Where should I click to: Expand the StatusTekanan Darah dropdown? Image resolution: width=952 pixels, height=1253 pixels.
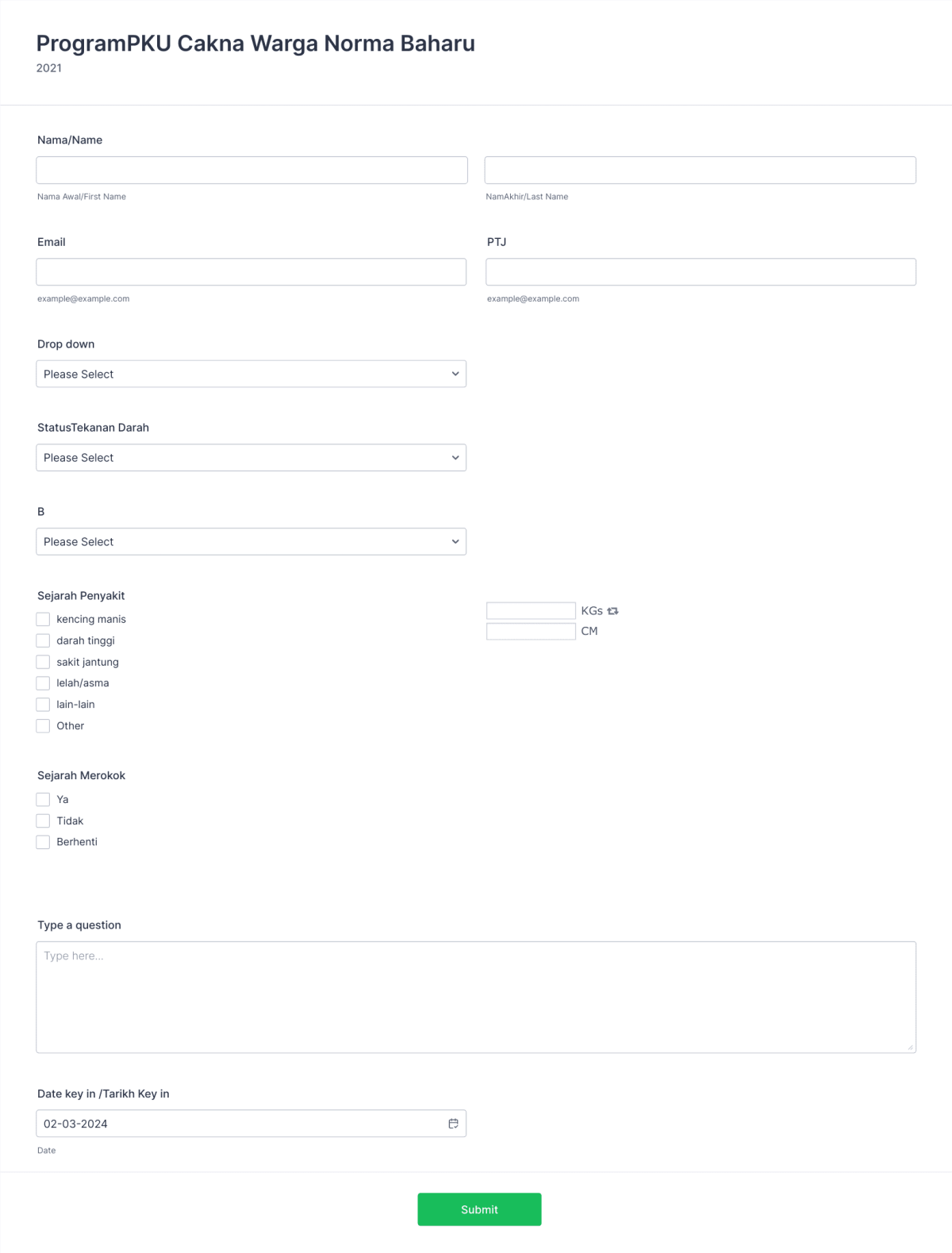click(251, 457)
